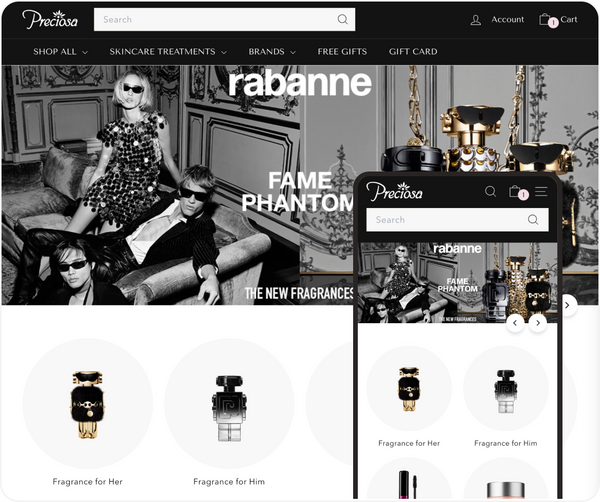Click the magnifier icon in desktop search bar

point(343,19)
